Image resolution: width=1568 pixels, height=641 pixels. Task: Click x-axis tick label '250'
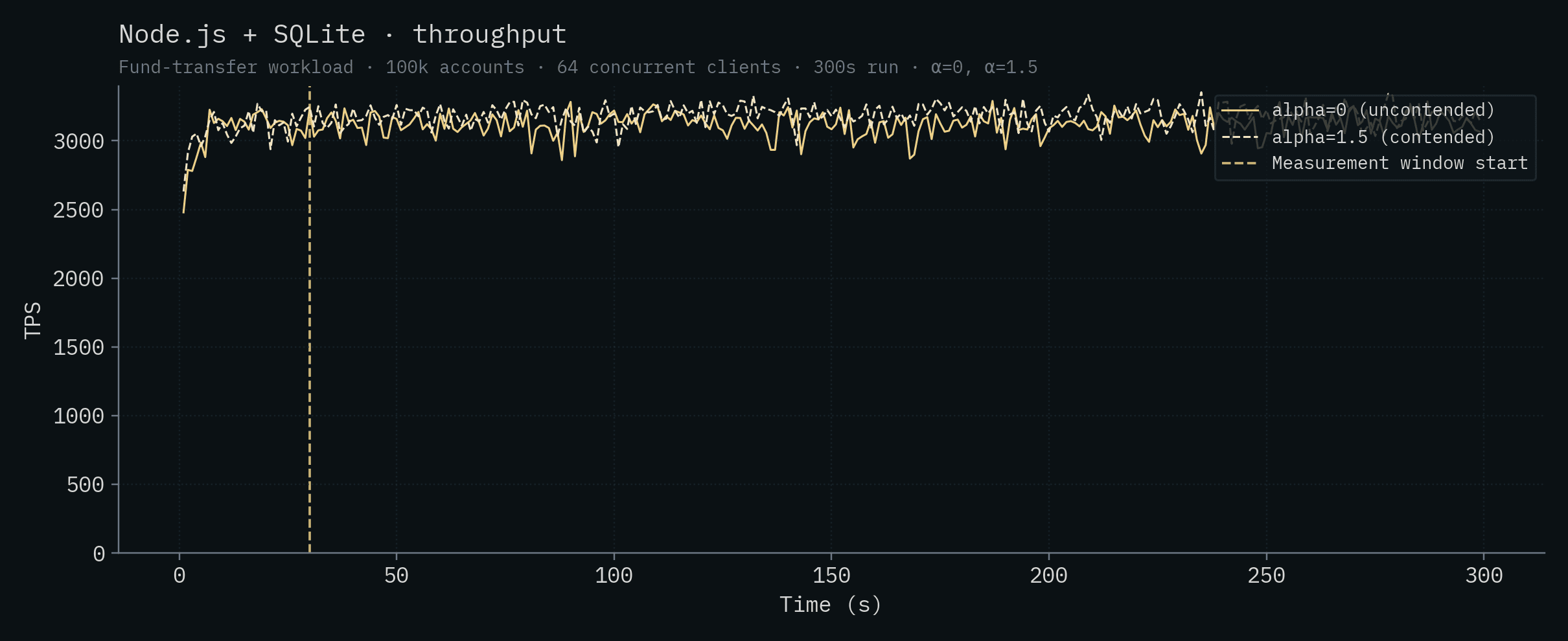pos(1267,576)
